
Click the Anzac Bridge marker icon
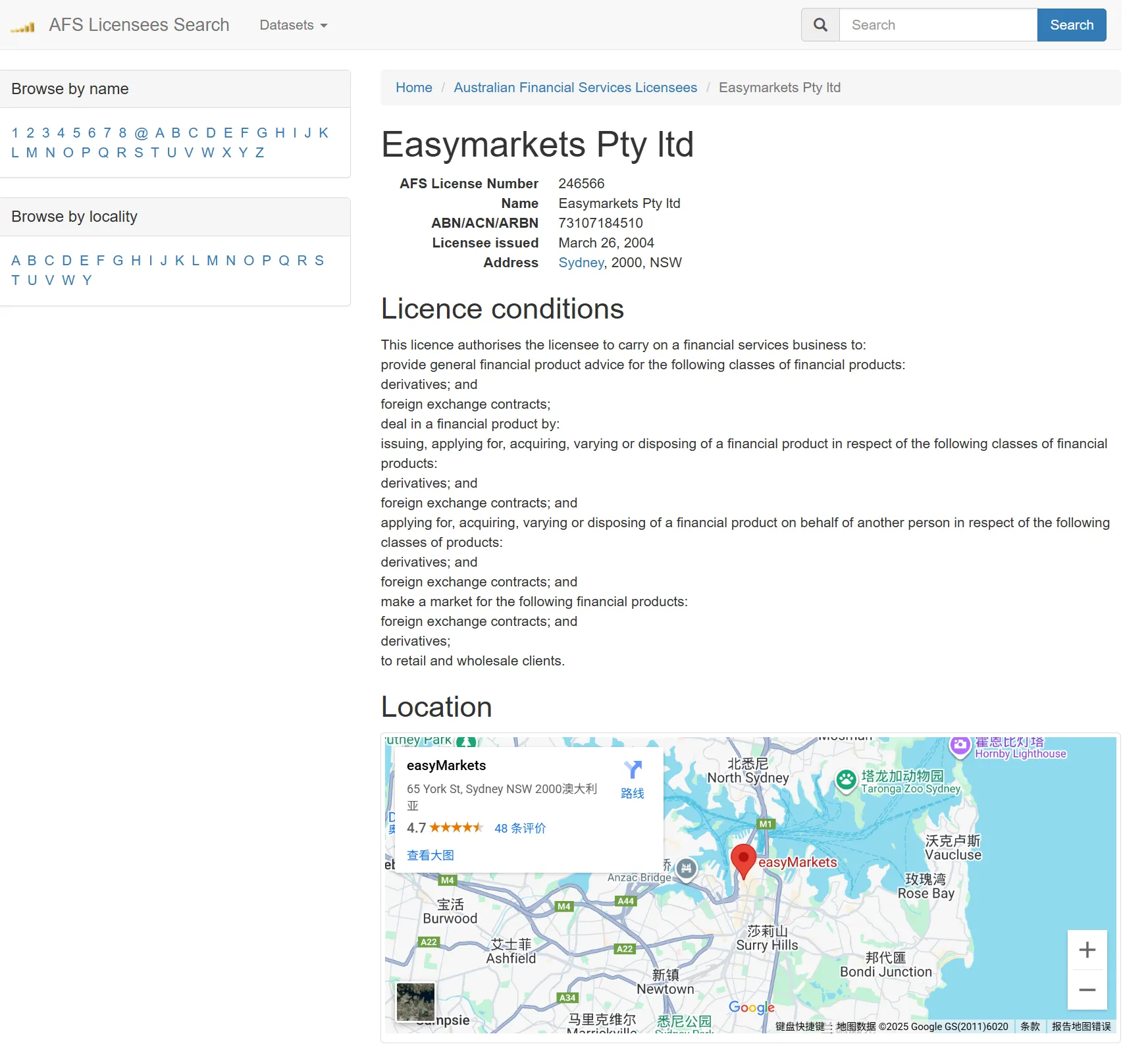pyautogui.click(x=687, y=868)
